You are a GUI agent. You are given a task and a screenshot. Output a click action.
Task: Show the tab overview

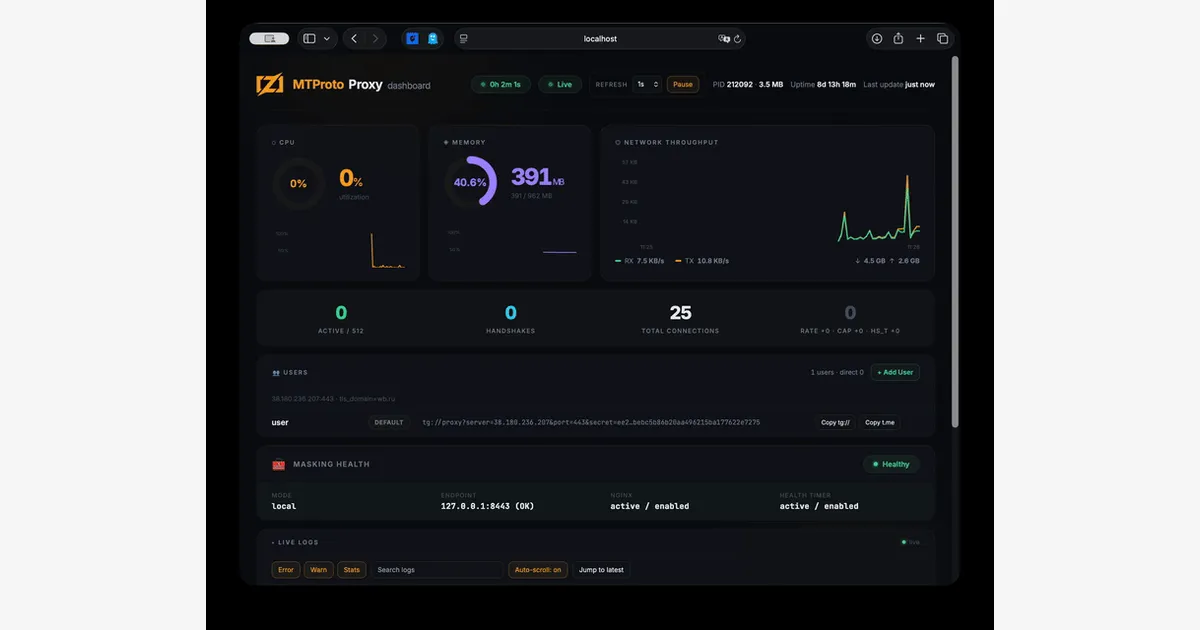click(942, 39)
